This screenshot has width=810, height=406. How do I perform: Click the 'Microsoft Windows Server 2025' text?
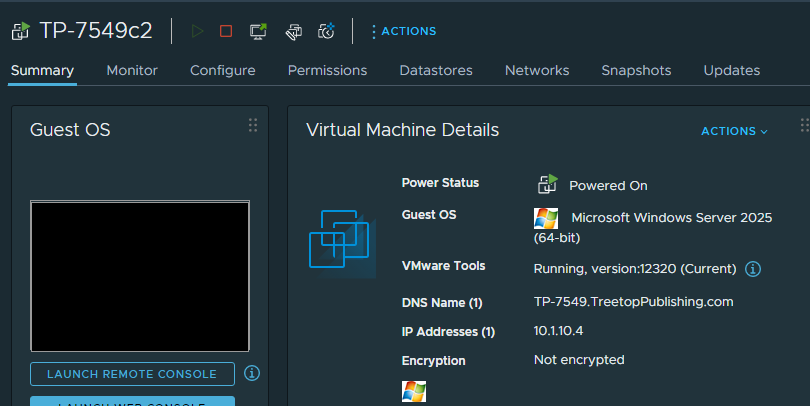[x=672, y=217]
